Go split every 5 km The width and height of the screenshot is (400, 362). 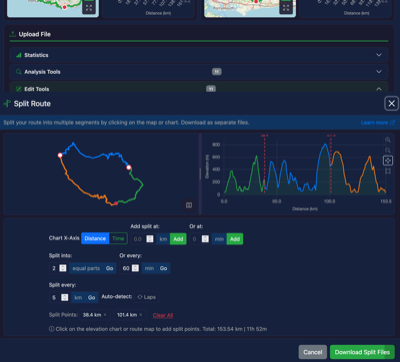[x=91, y=297]
